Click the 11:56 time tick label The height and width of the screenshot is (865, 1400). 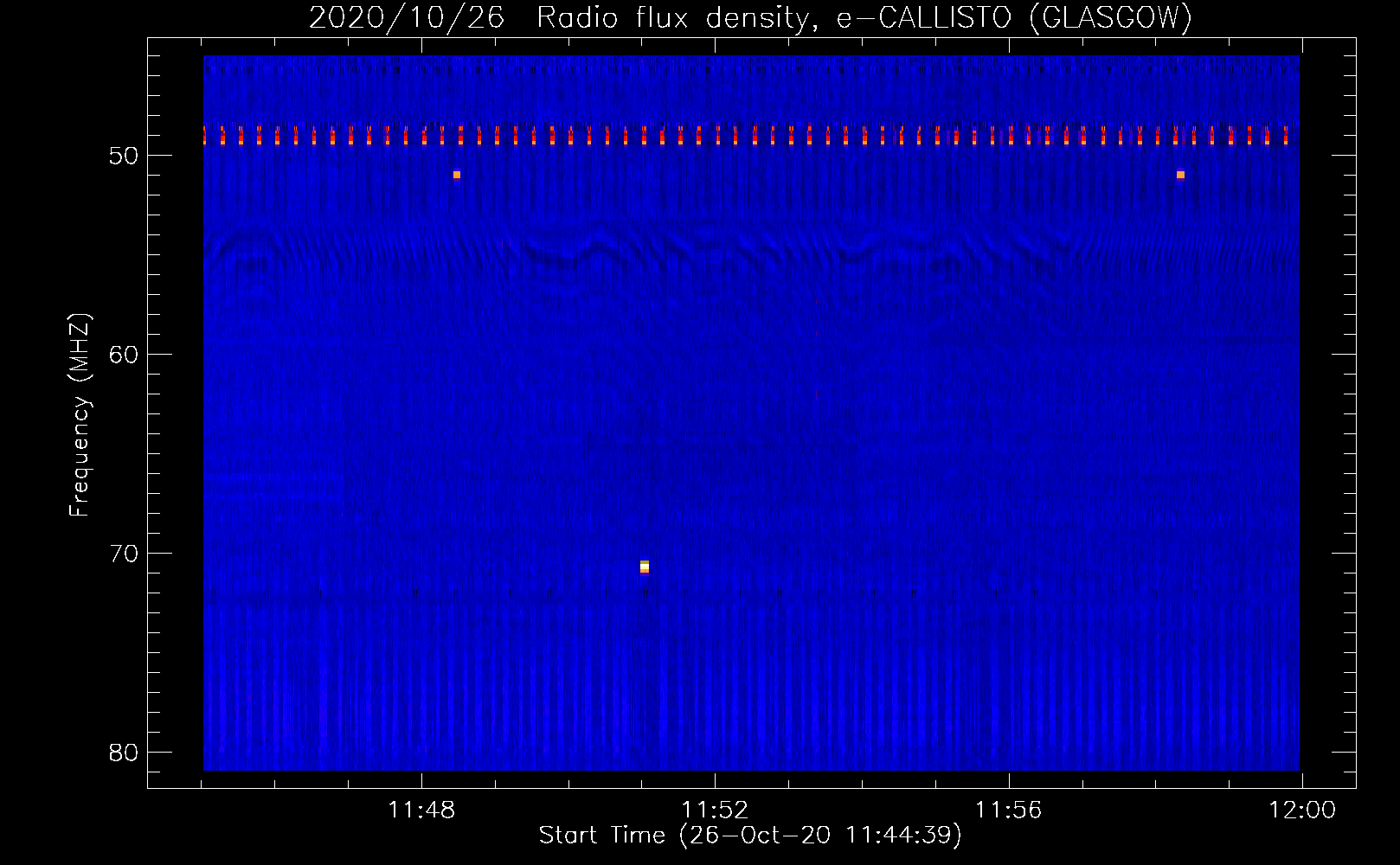(1009, 811)
